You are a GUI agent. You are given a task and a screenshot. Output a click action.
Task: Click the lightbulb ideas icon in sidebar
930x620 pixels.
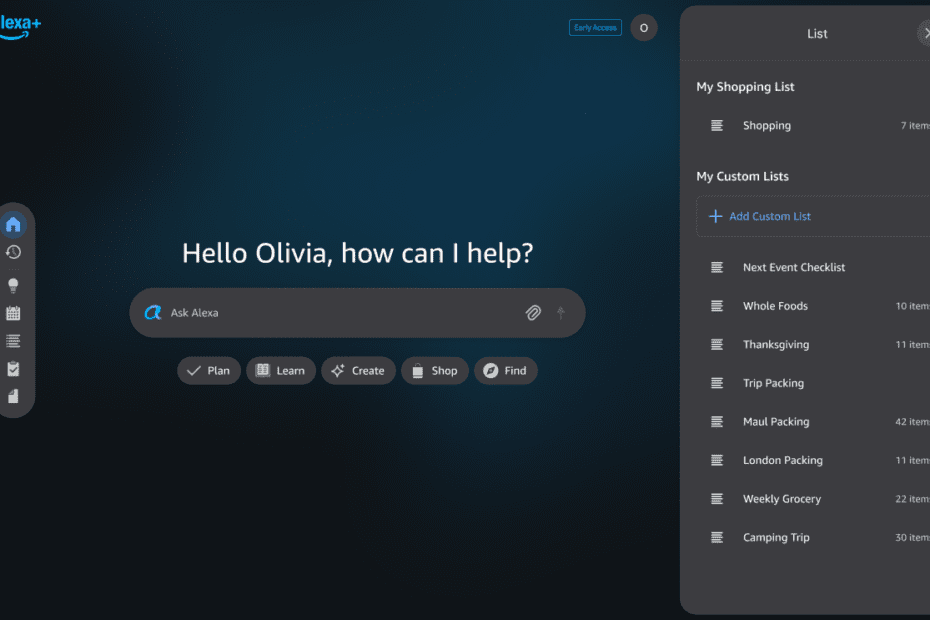coord(13,284)
